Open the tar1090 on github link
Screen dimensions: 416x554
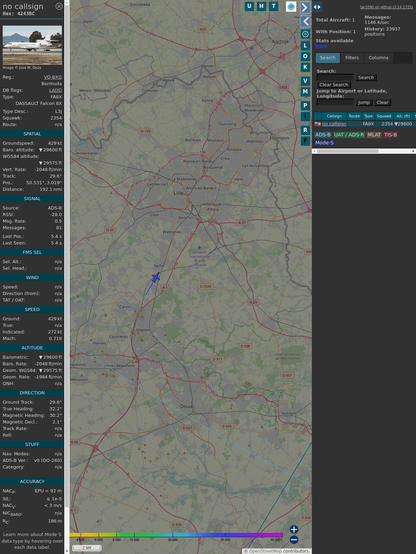coord(386,7)
